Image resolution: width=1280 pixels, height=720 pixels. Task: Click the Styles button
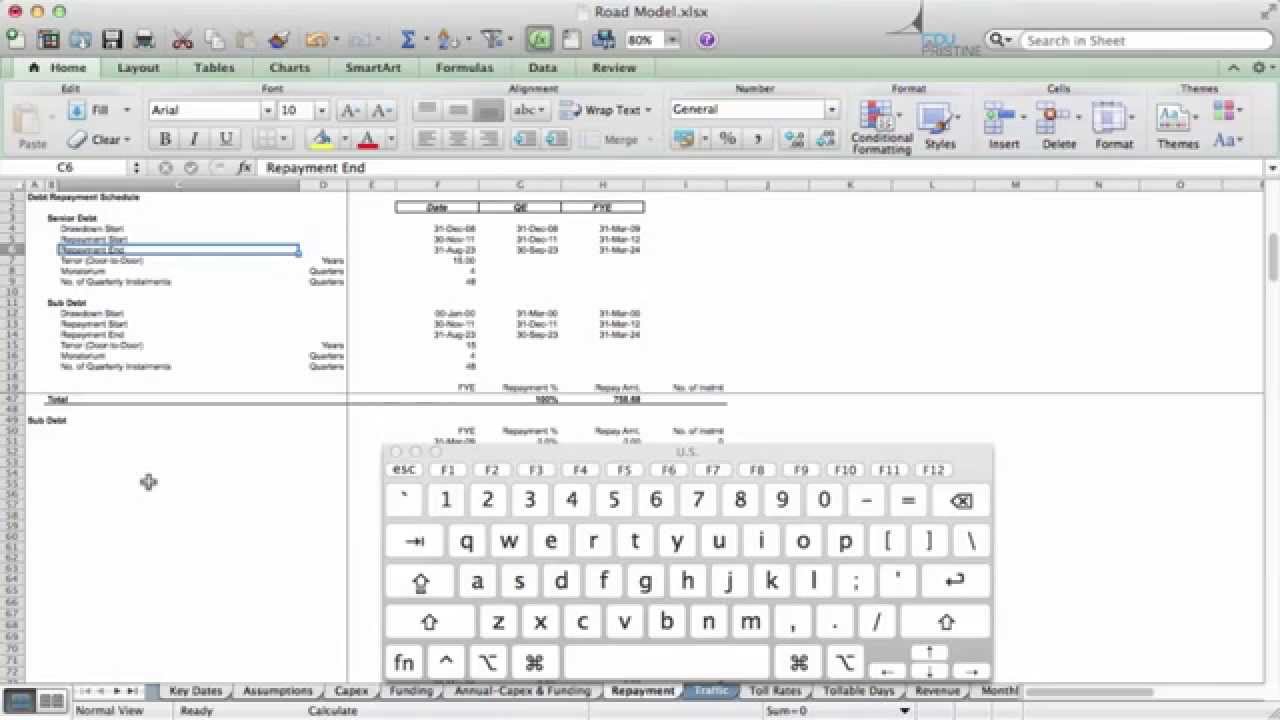940,126
